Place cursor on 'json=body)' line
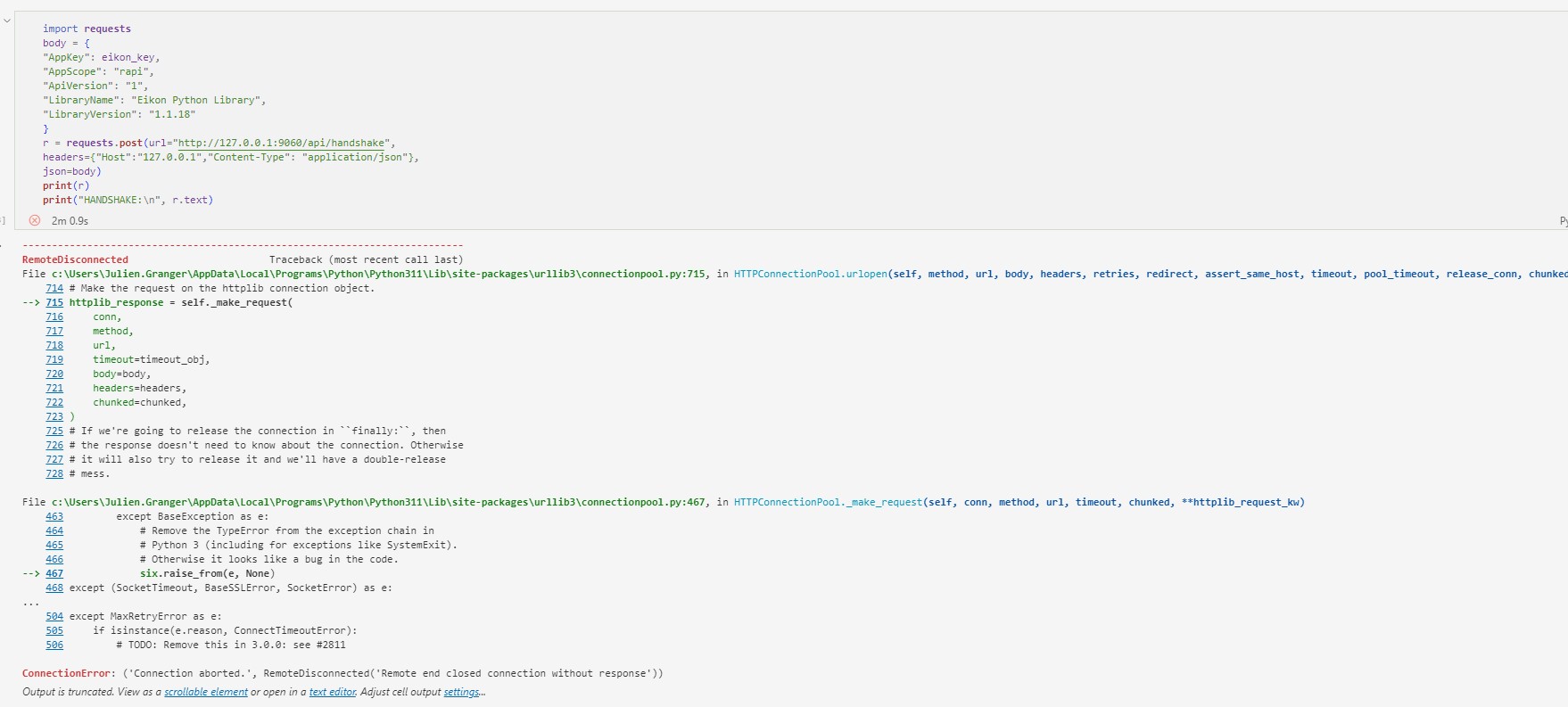 tap(72, 171)
